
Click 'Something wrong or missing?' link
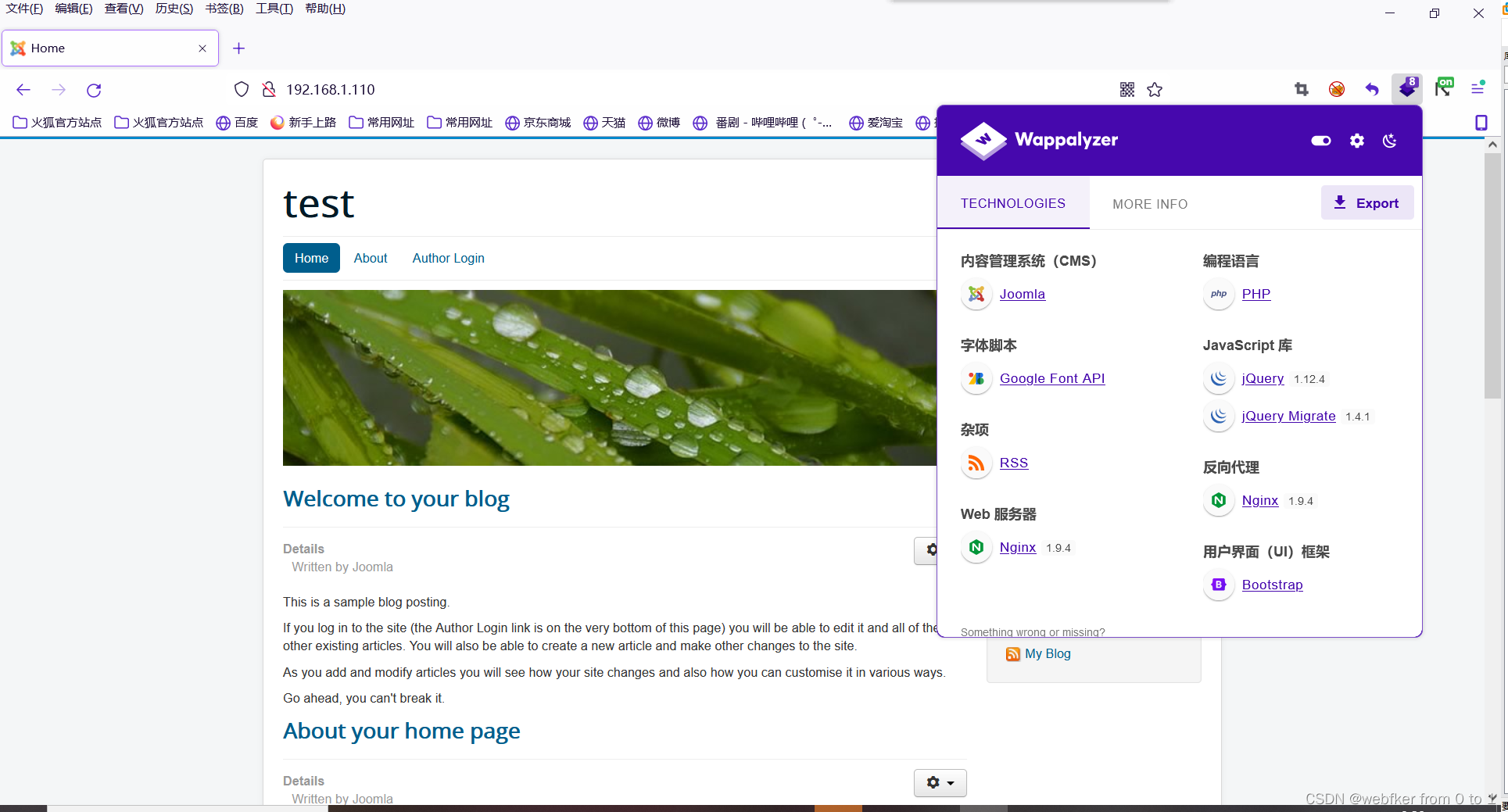pos(1033,631)
